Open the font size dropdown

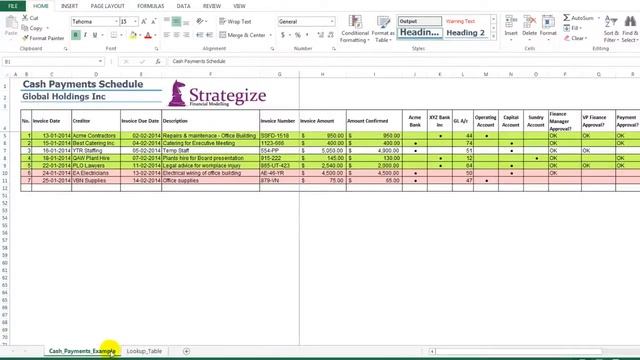(136, 21)
